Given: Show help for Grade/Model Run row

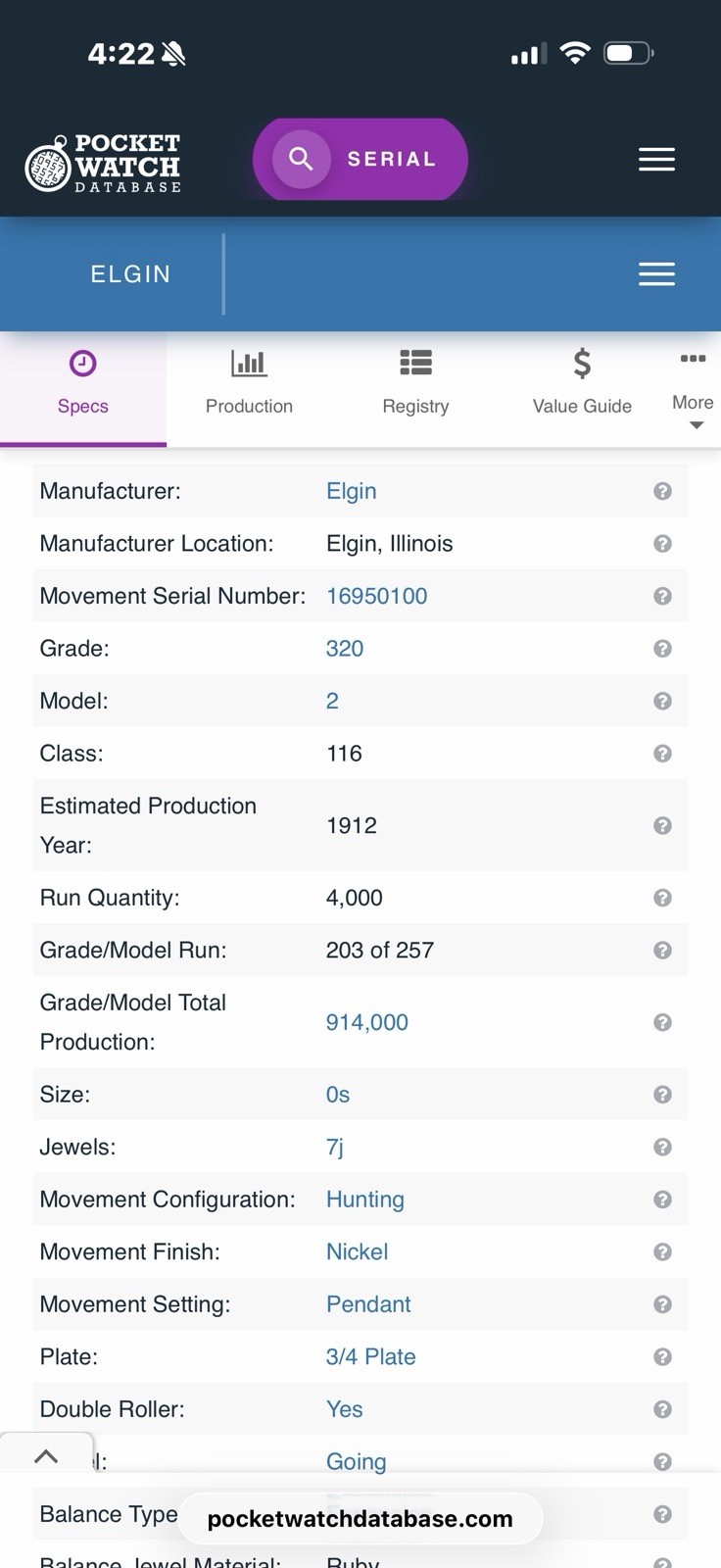Looking at the screenshot, I should coord(662,951).
